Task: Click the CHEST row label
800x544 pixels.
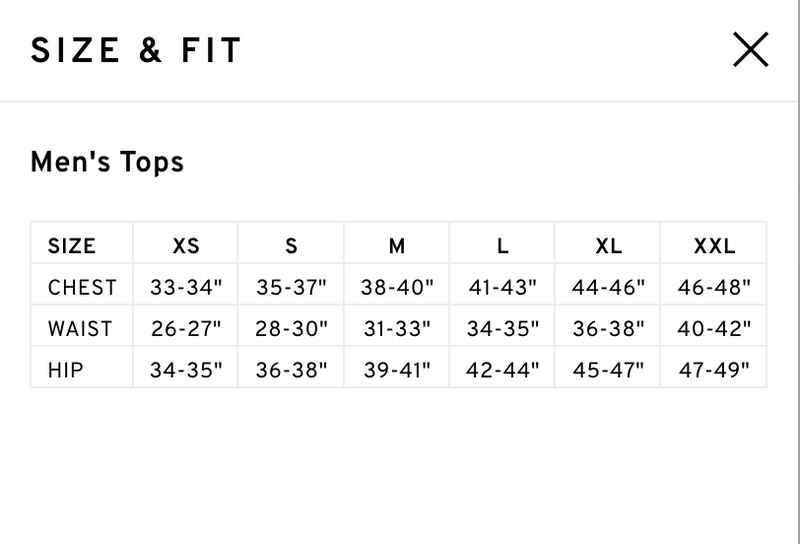Action: 82,287
